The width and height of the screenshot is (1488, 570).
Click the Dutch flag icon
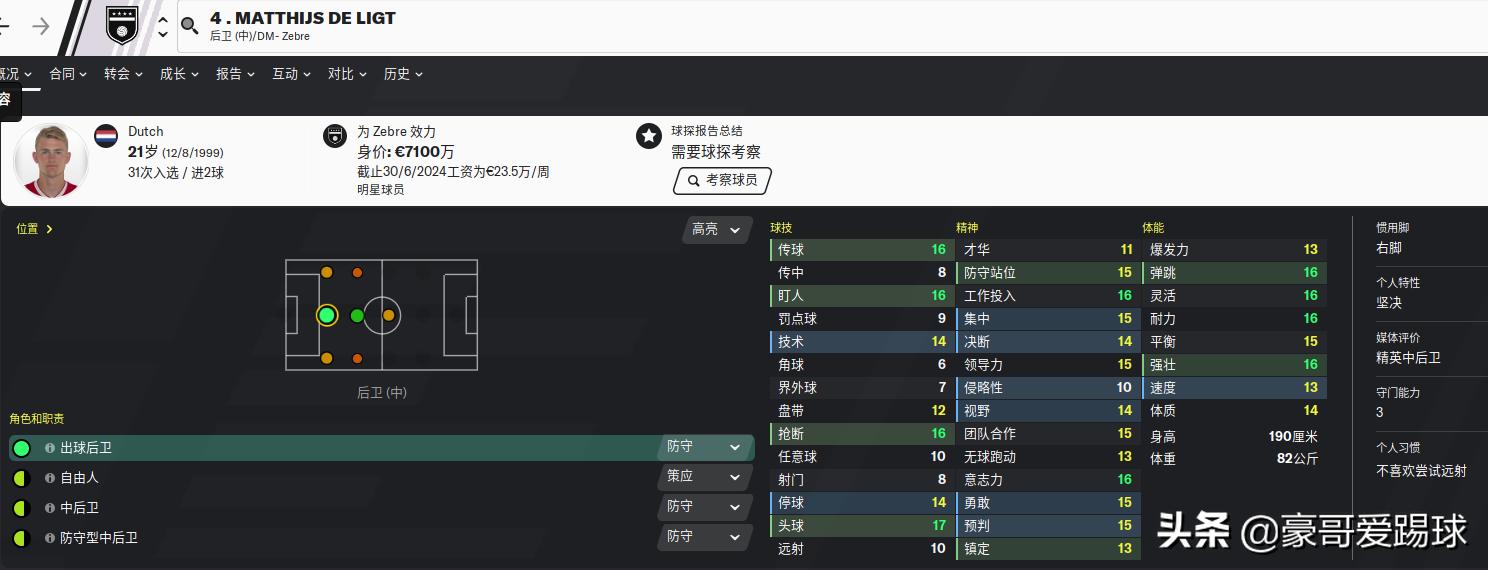tap(106, 136)
